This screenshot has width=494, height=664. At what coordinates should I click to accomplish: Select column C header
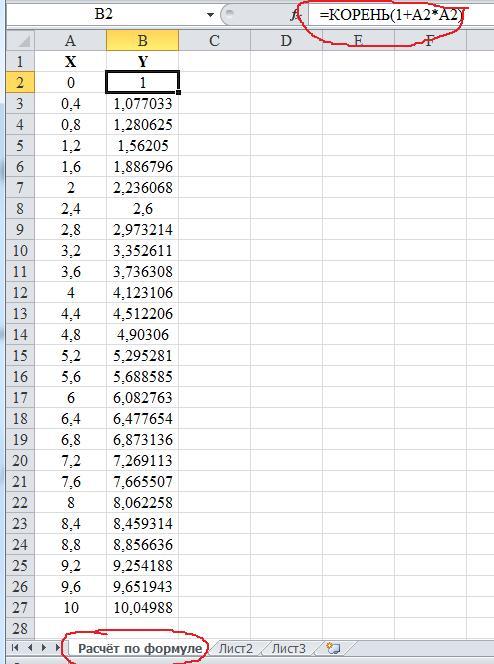pos(214,41)
